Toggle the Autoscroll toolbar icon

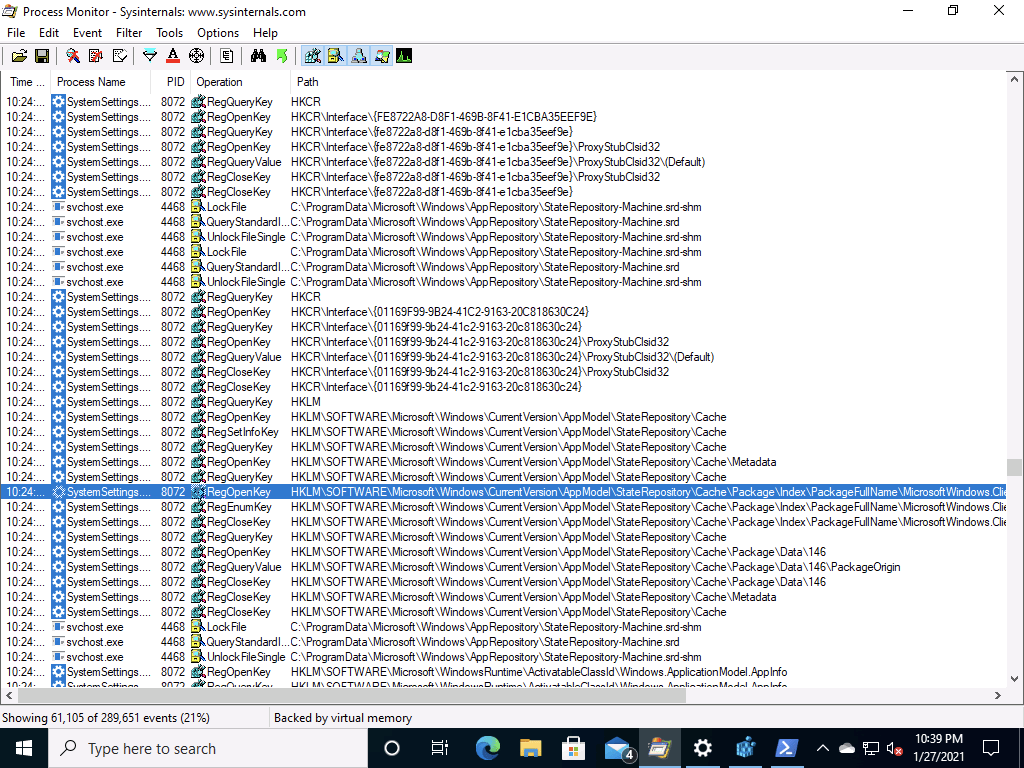(96, 56)
